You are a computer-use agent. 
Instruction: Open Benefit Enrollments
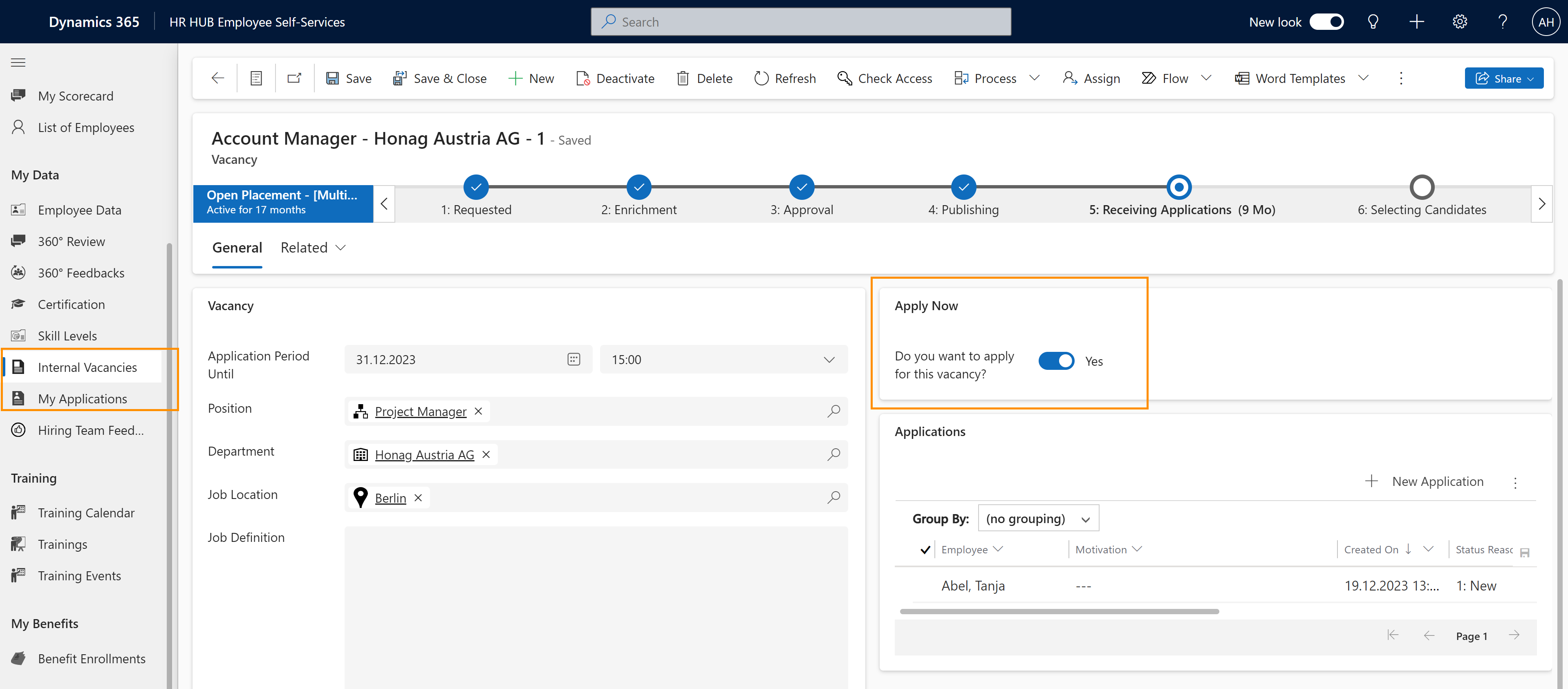click(91, 659)
